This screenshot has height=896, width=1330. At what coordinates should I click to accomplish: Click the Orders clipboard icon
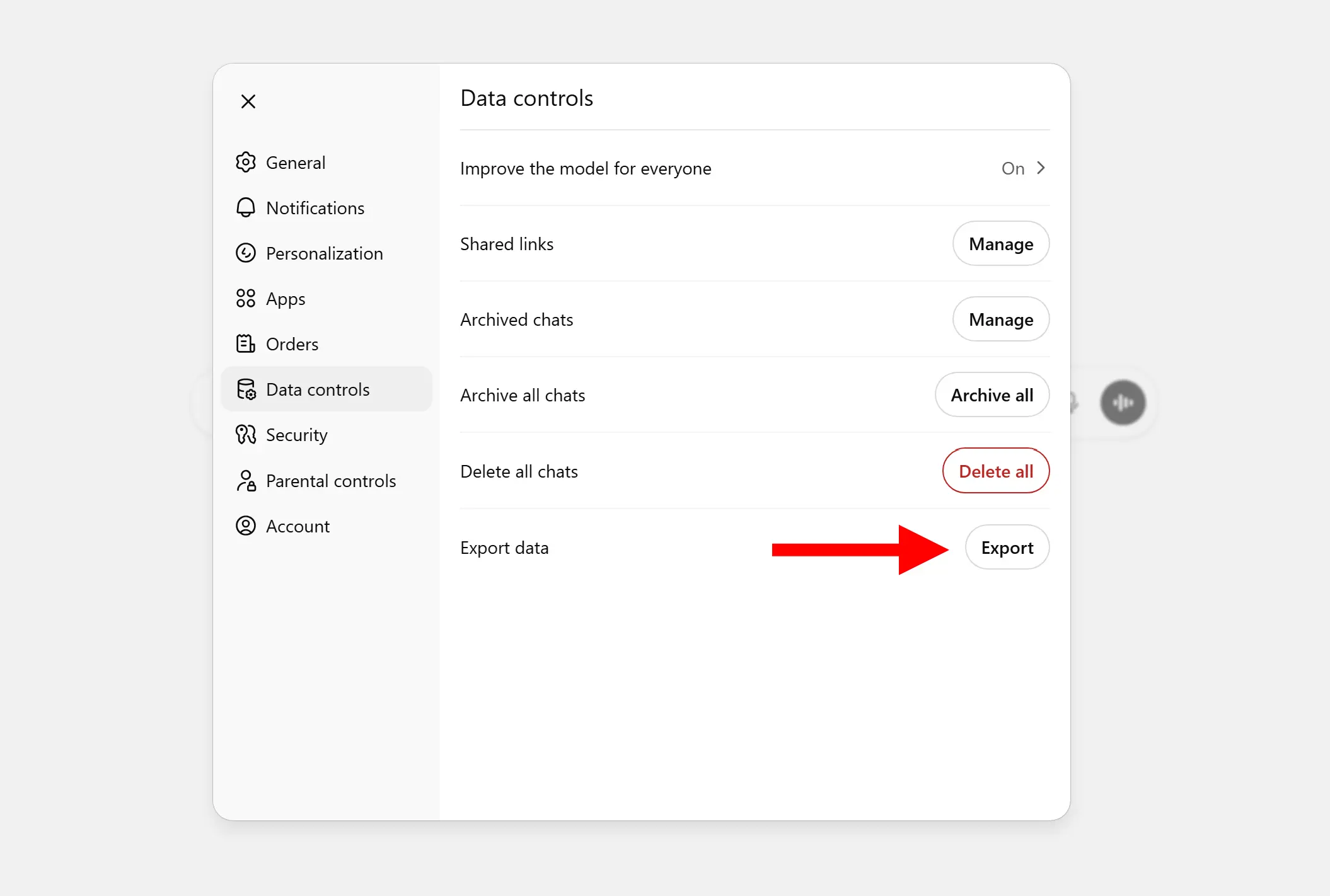coord(245,344)
